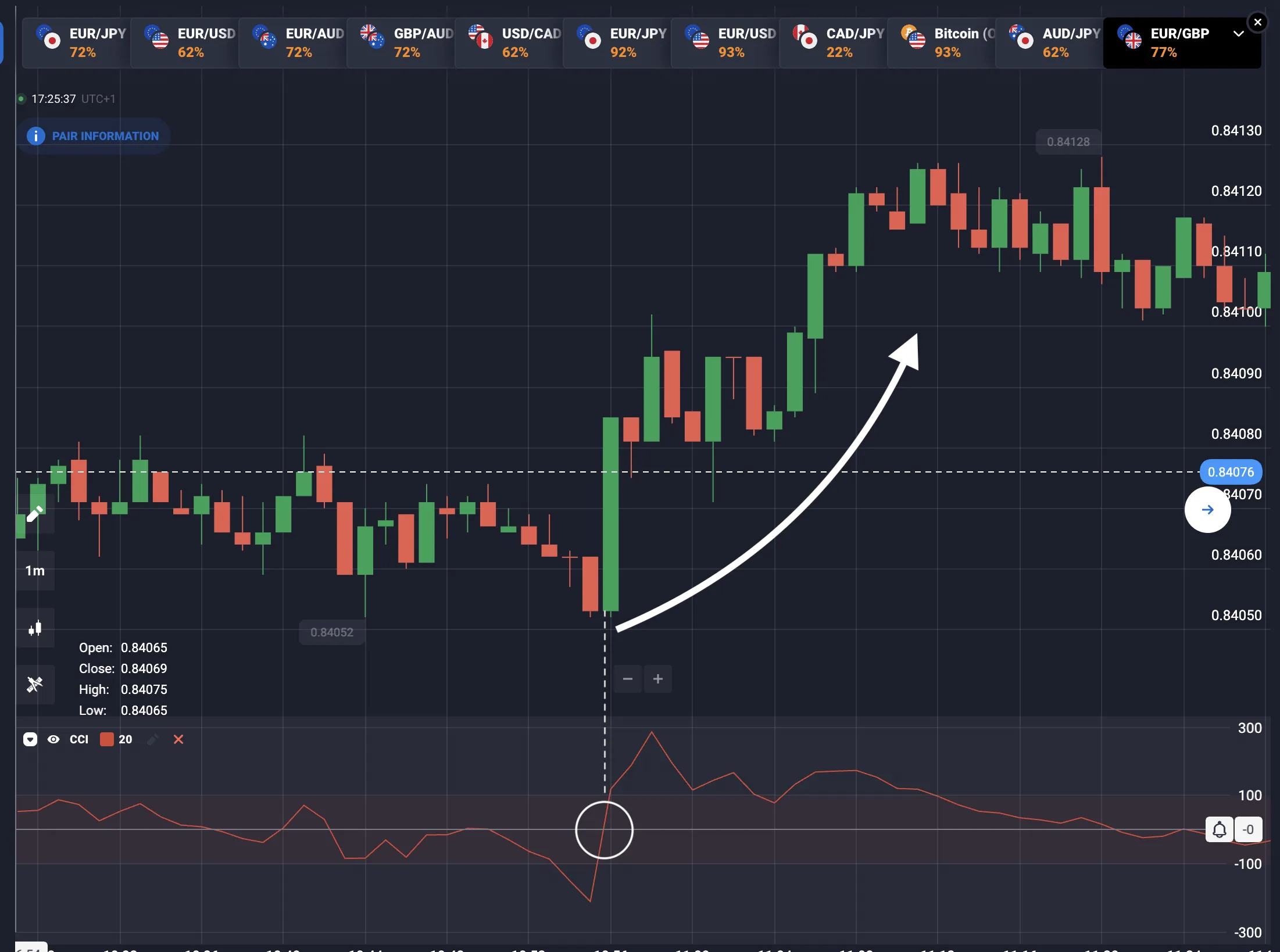
Task: Switch to the USD/CAD 62% tab
Action: click(509, 43)
